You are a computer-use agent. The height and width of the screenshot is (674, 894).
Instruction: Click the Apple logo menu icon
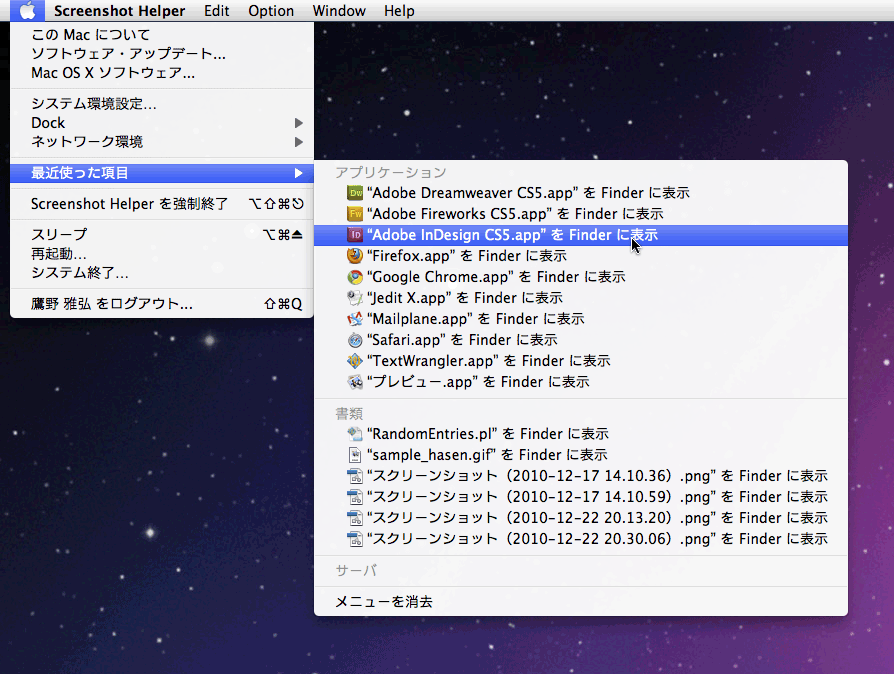[27, 10]
